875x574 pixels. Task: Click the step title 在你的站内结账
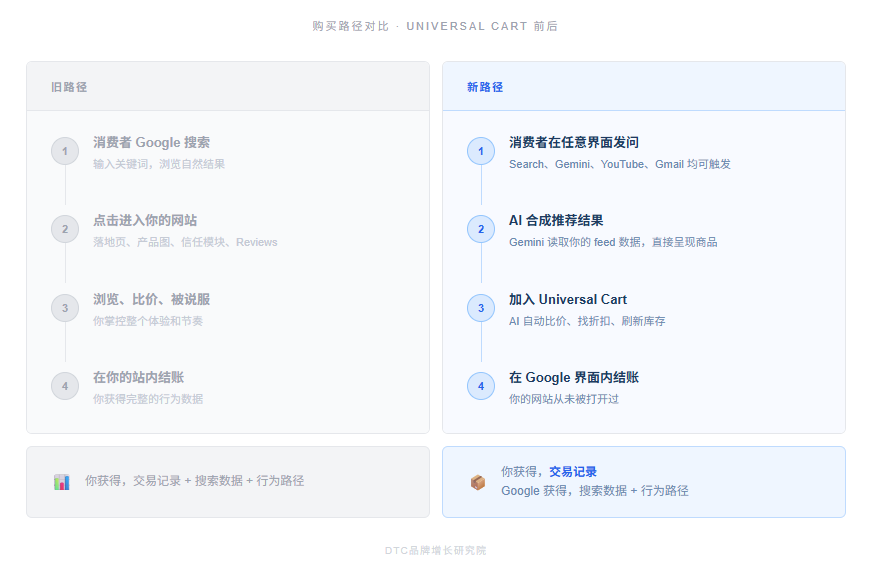tap(138, 378)
